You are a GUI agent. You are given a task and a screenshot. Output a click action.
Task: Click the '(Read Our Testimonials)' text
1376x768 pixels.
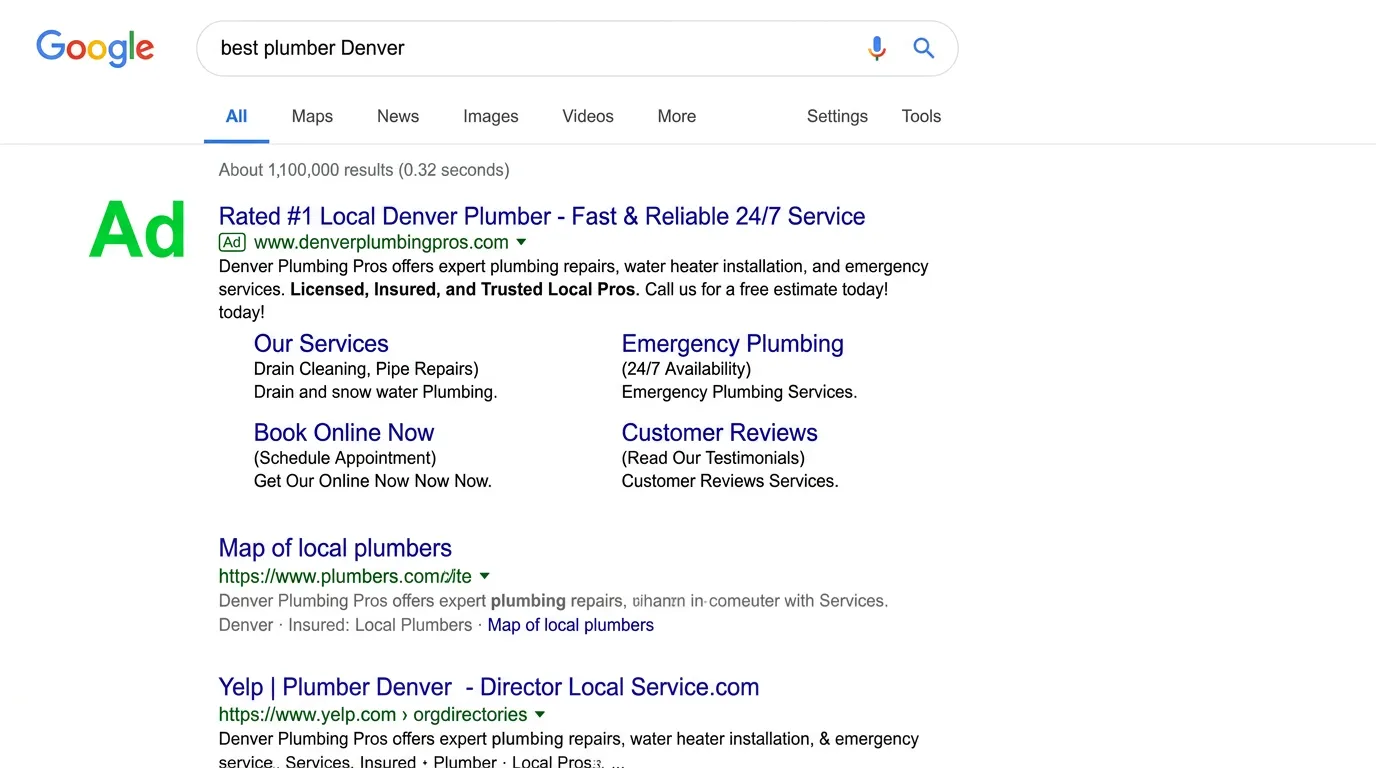point(713,458)
